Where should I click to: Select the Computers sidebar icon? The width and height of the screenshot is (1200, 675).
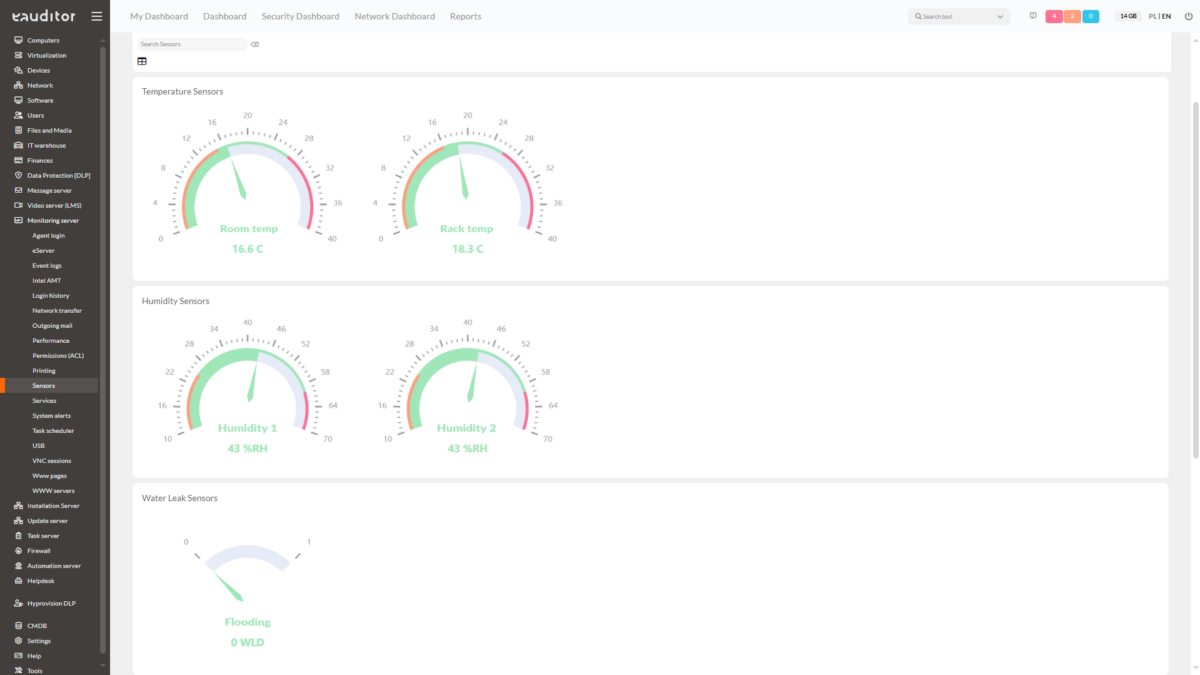19,40
